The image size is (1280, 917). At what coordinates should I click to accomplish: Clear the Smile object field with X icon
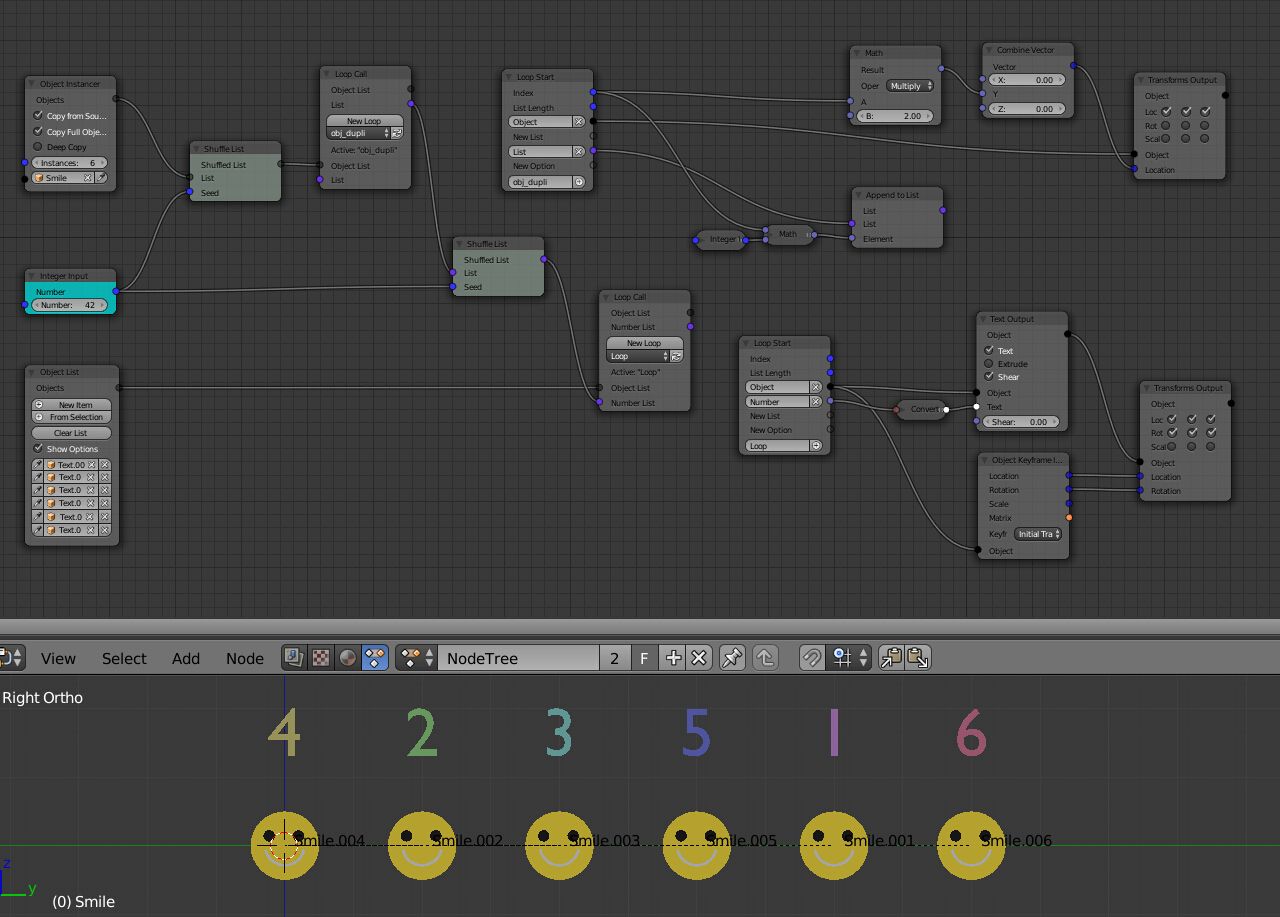tap(87, 178)
